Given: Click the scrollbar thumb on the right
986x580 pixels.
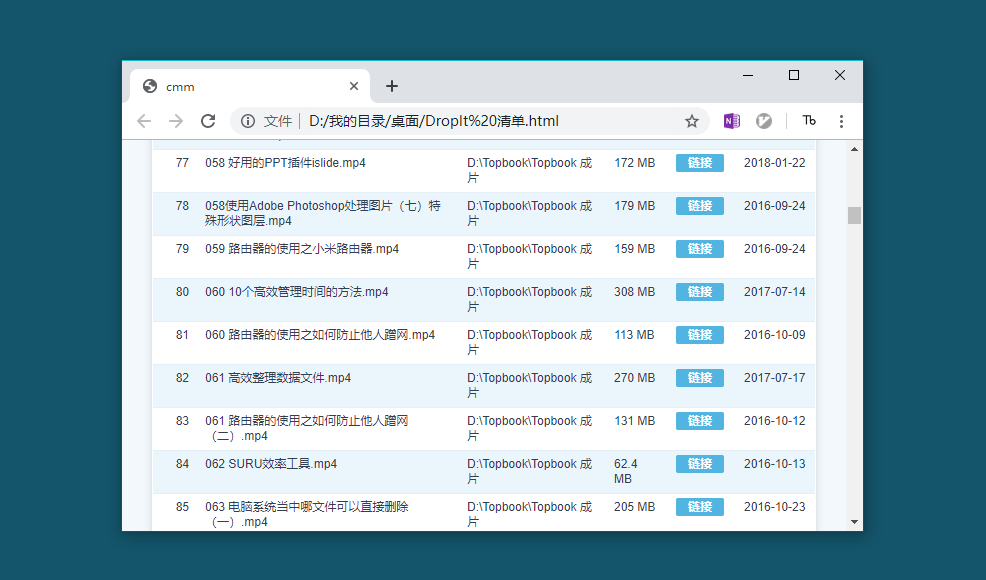Looking at the screenshot, I should pyautogui.click(x=854, y=214).
